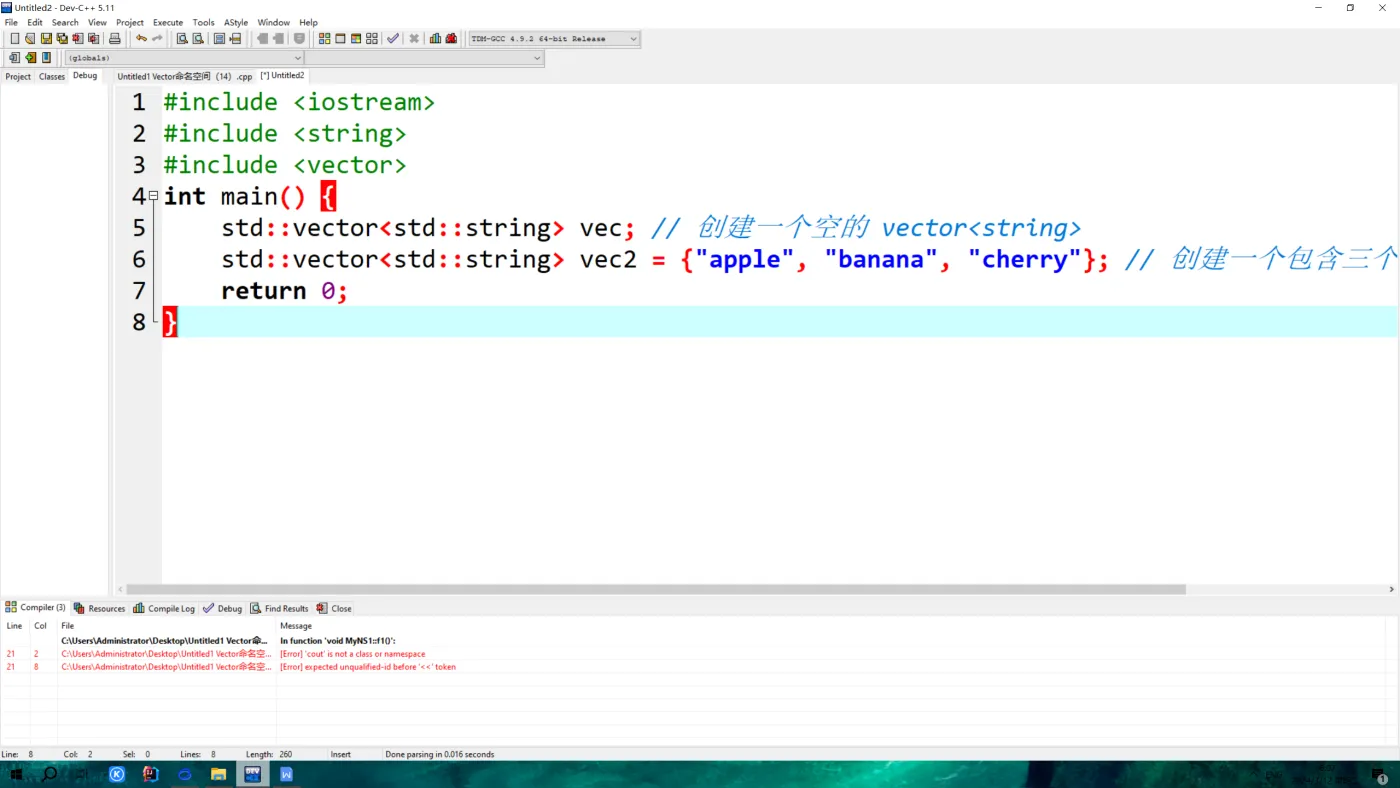Click the Syntax Check checkmark icon

click(393, 39)
